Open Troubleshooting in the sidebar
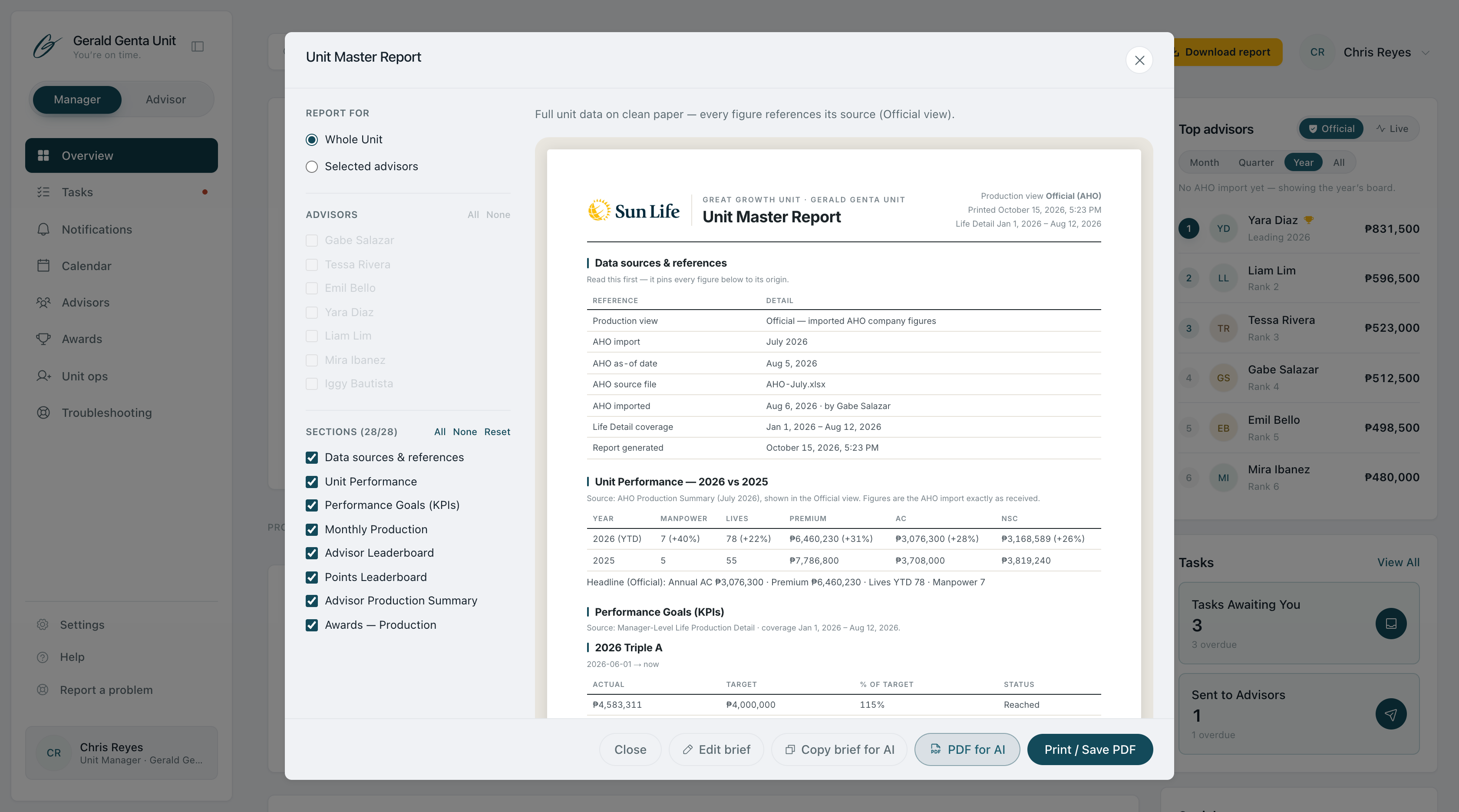The image size is (1459, 812). tap(121, 413)
